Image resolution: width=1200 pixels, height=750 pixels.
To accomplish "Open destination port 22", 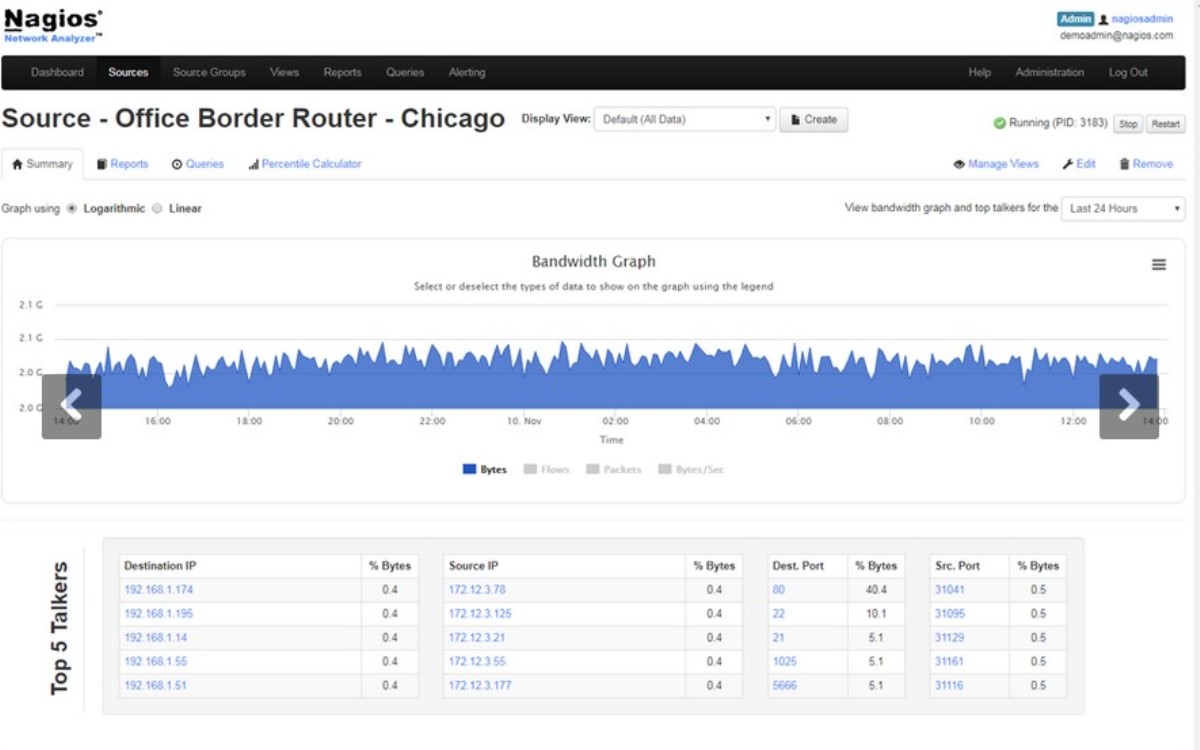I will (x=779, y=614).
